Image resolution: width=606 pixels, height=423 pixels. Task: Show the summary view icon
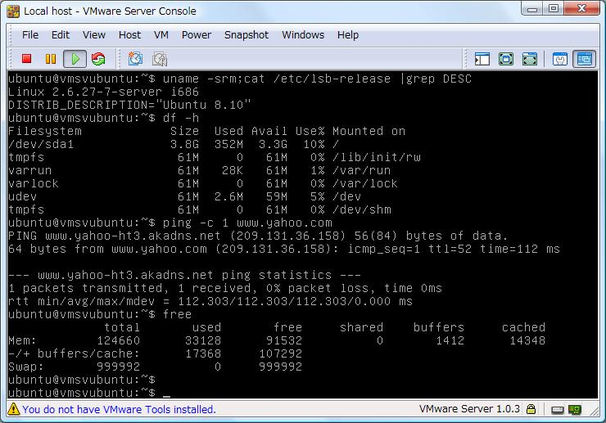coord(560,59)
